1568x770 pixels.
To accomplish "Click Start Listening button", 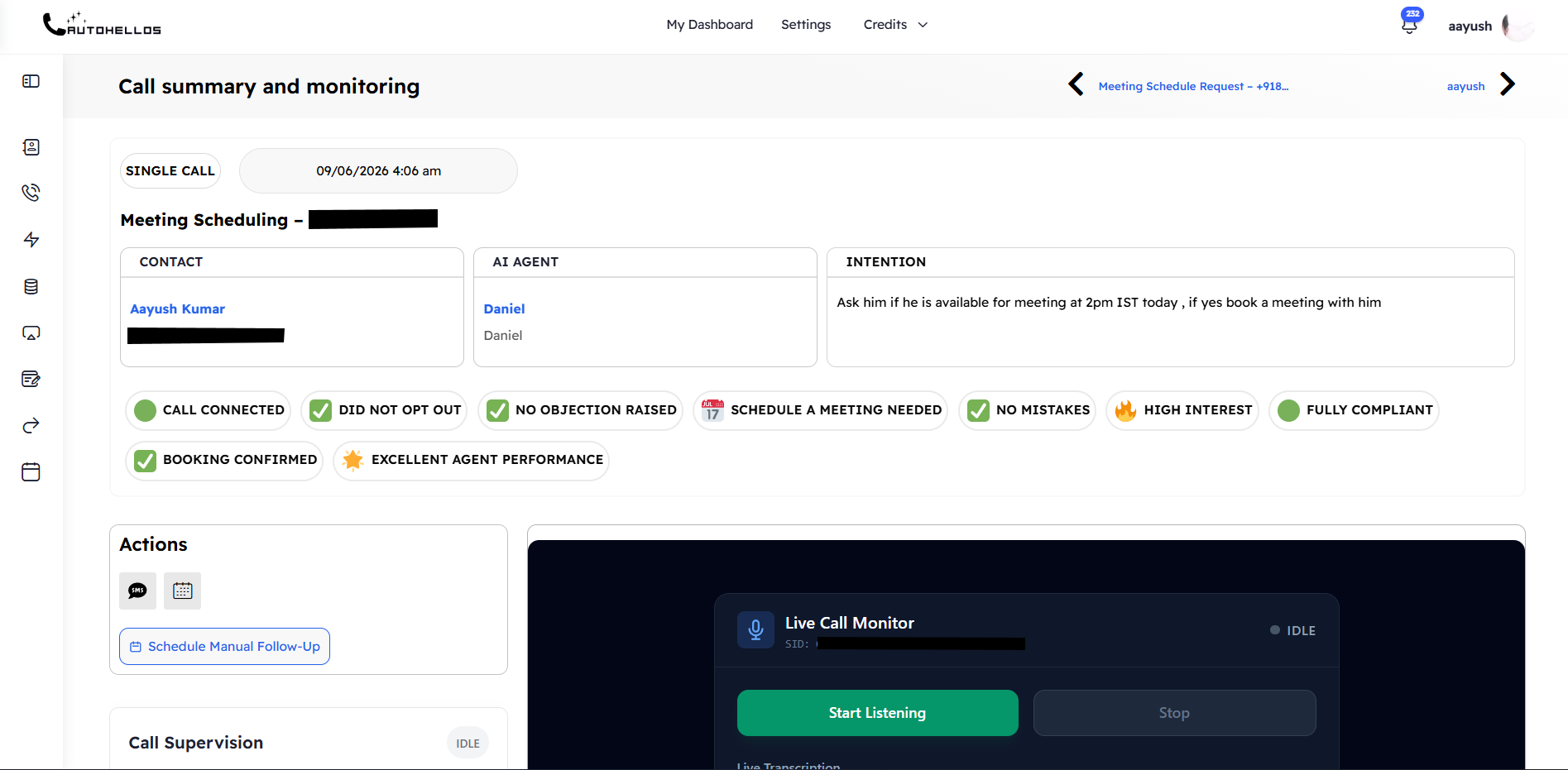I will 878,713.
